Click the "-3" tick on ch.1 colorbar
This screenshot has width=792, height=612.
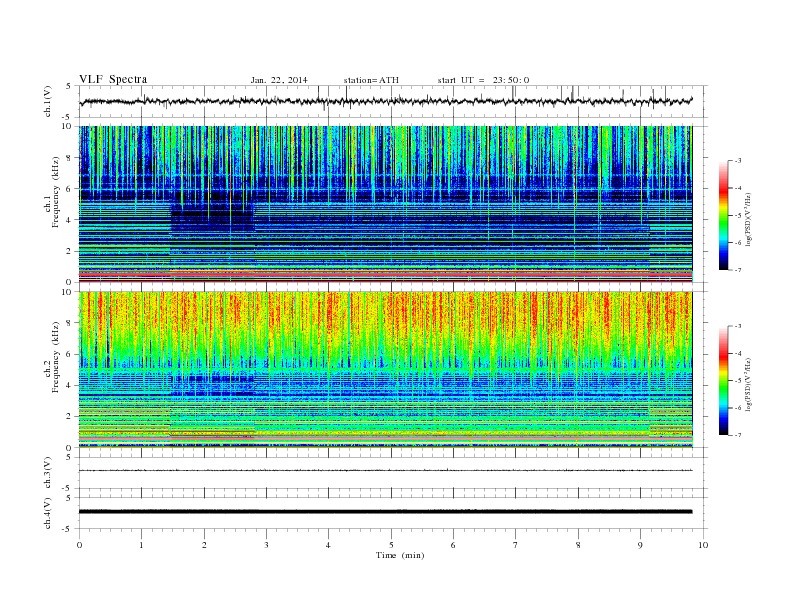tap(738, 161)
